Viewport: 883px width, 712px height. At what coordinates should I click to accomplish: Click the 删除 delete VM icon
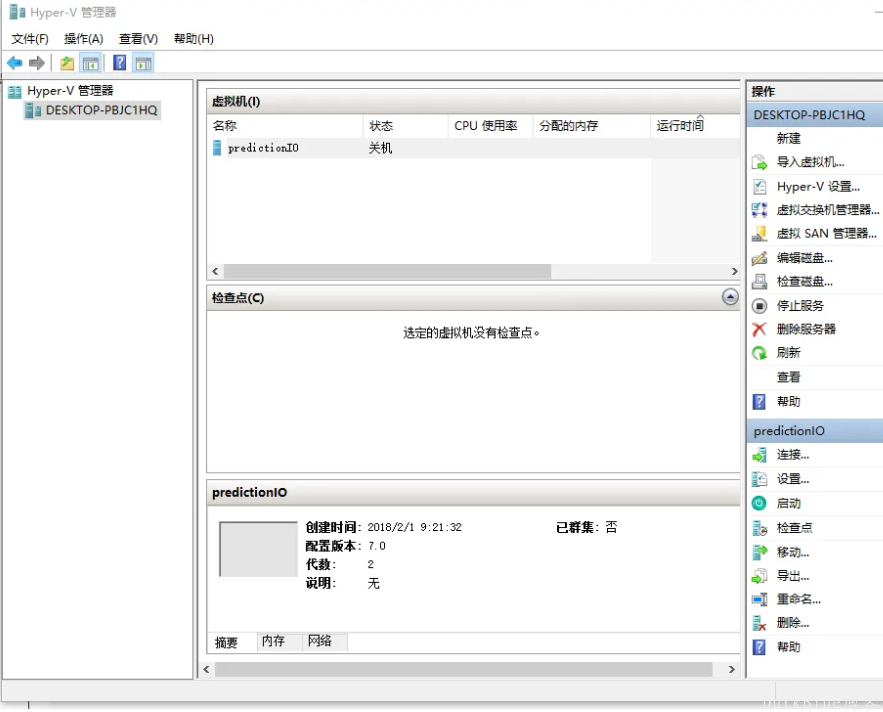tap(759, 623)
